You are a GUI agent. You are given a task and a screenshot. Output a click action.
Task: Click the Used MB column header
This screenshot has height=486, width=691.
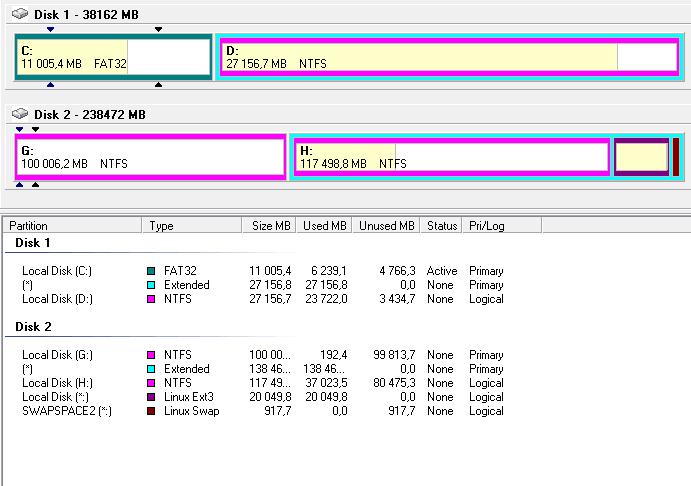324,226
